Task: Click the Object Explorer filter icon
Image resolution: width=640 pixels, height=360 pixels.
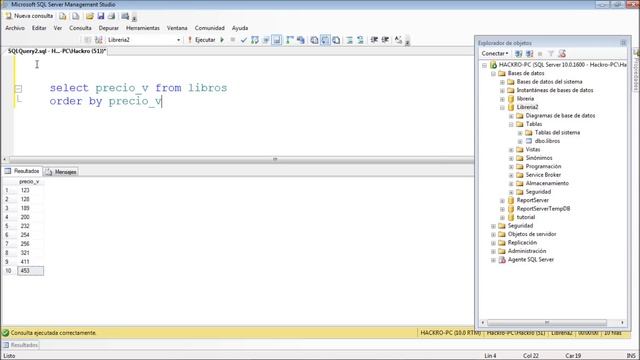Action: pyautogui.click(x=551, y=53)
